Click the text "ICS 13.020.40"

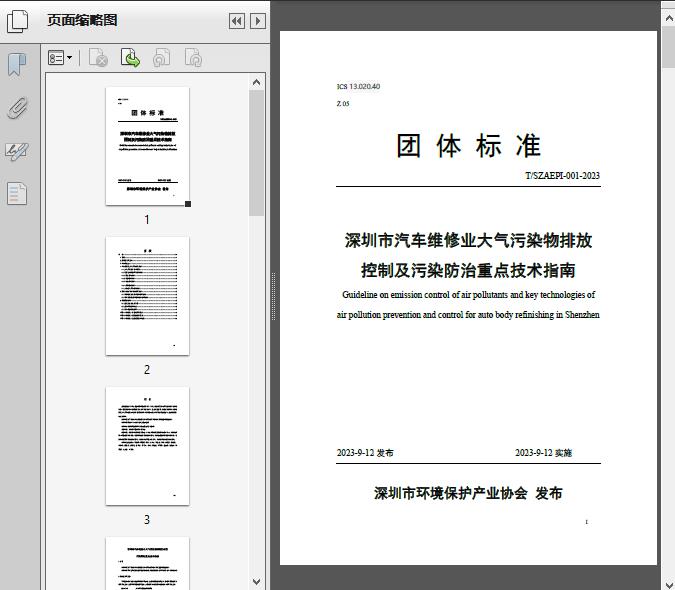click(358, 86)
